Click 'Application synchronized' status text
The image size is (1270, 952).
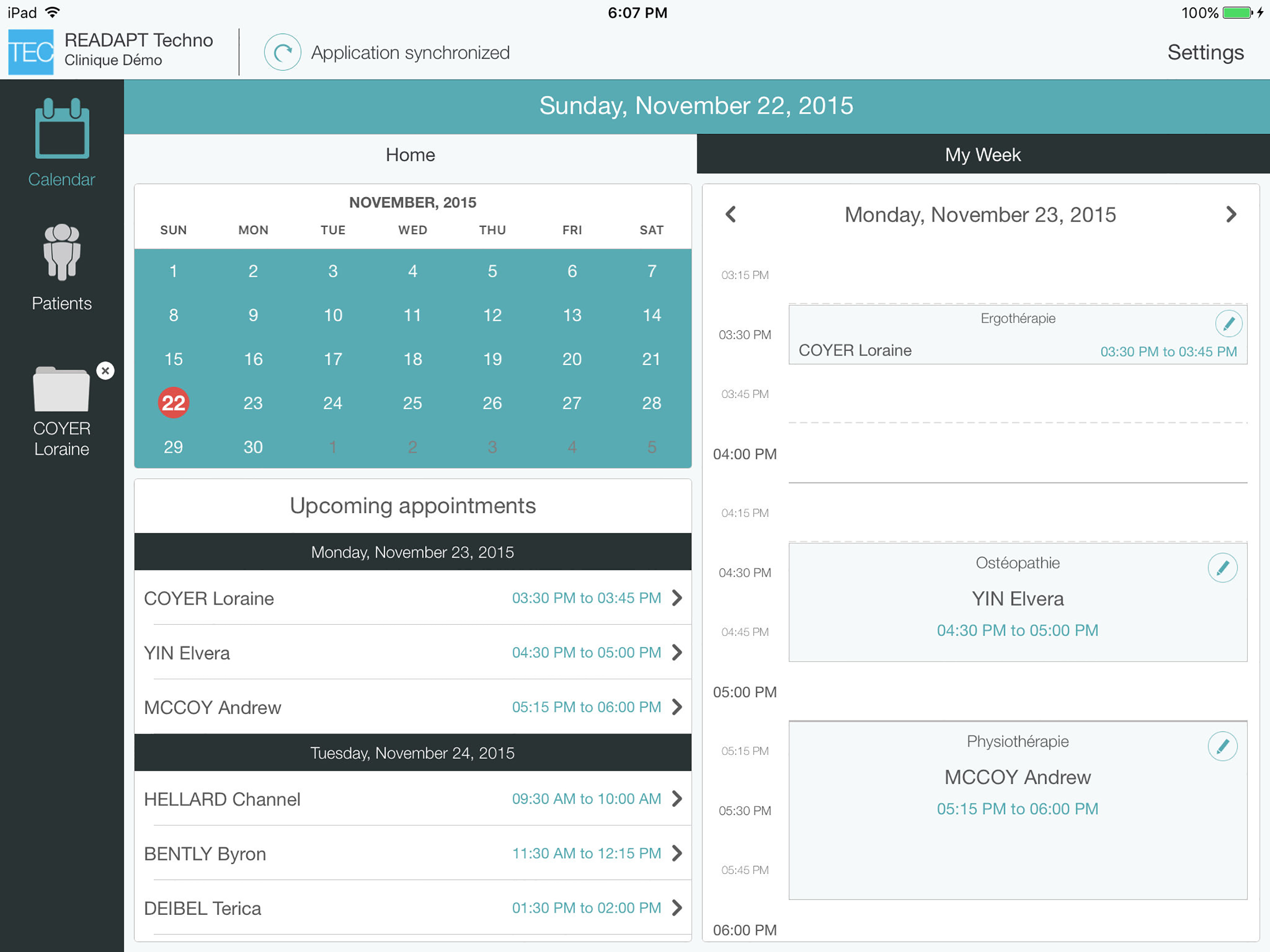[x=410, y=53]
